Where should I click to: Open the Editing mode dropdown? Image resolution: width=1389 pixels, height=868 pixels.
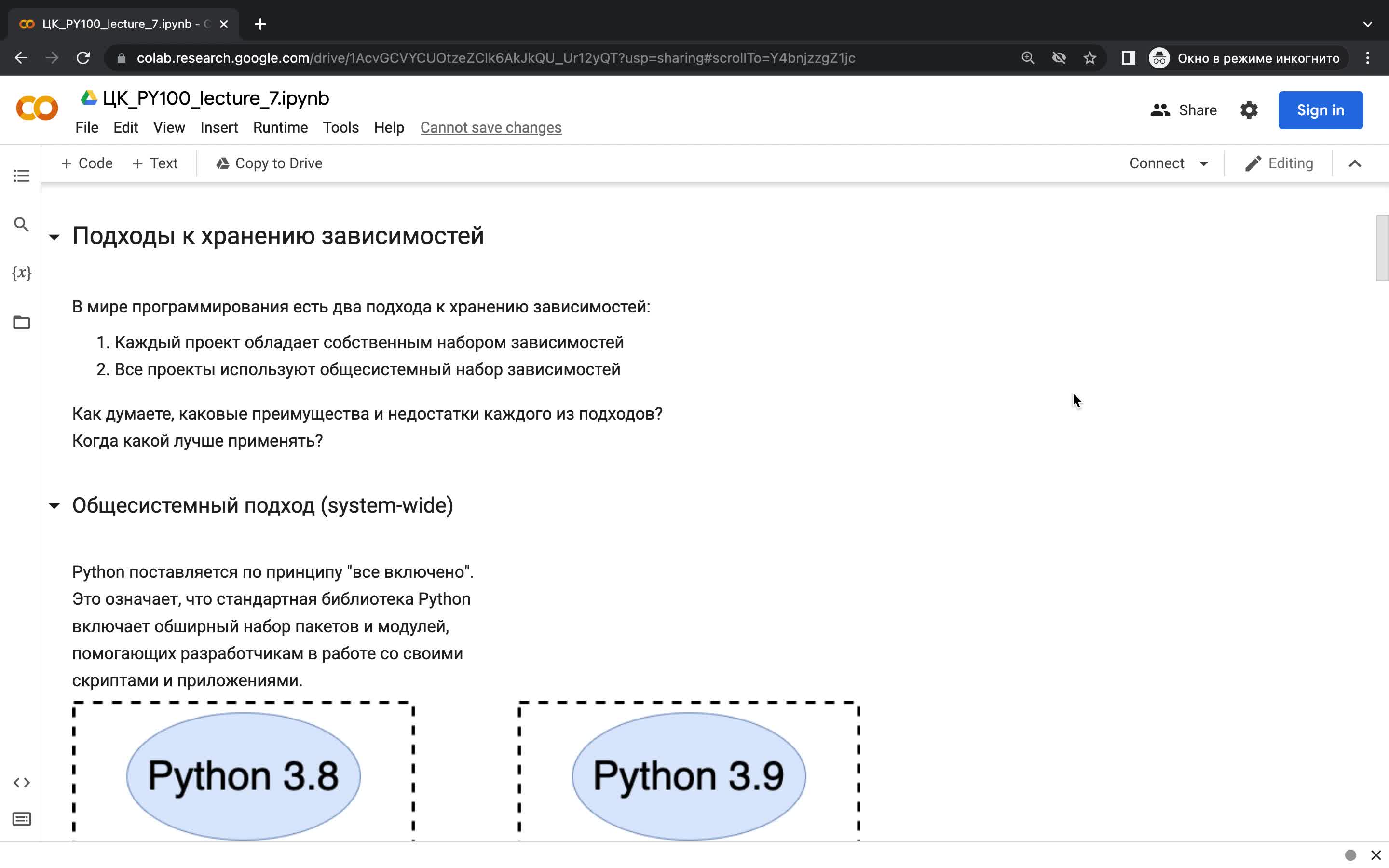click(x=1279, y=163)
